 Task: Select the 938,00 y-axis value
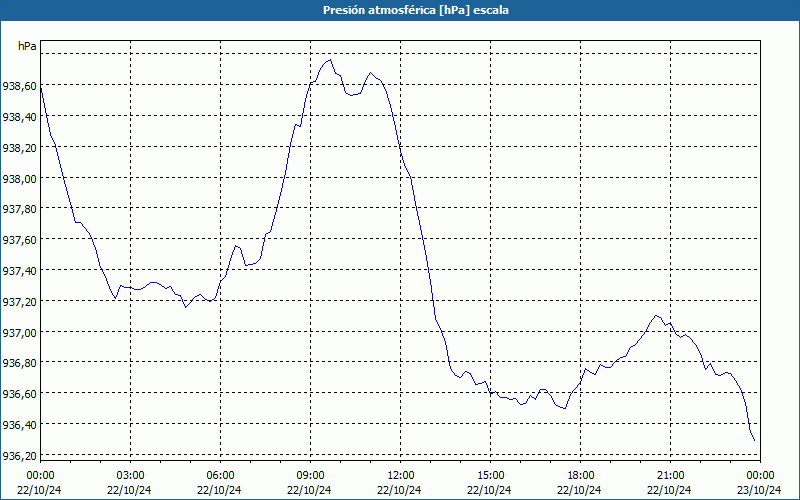click(19, 179)
